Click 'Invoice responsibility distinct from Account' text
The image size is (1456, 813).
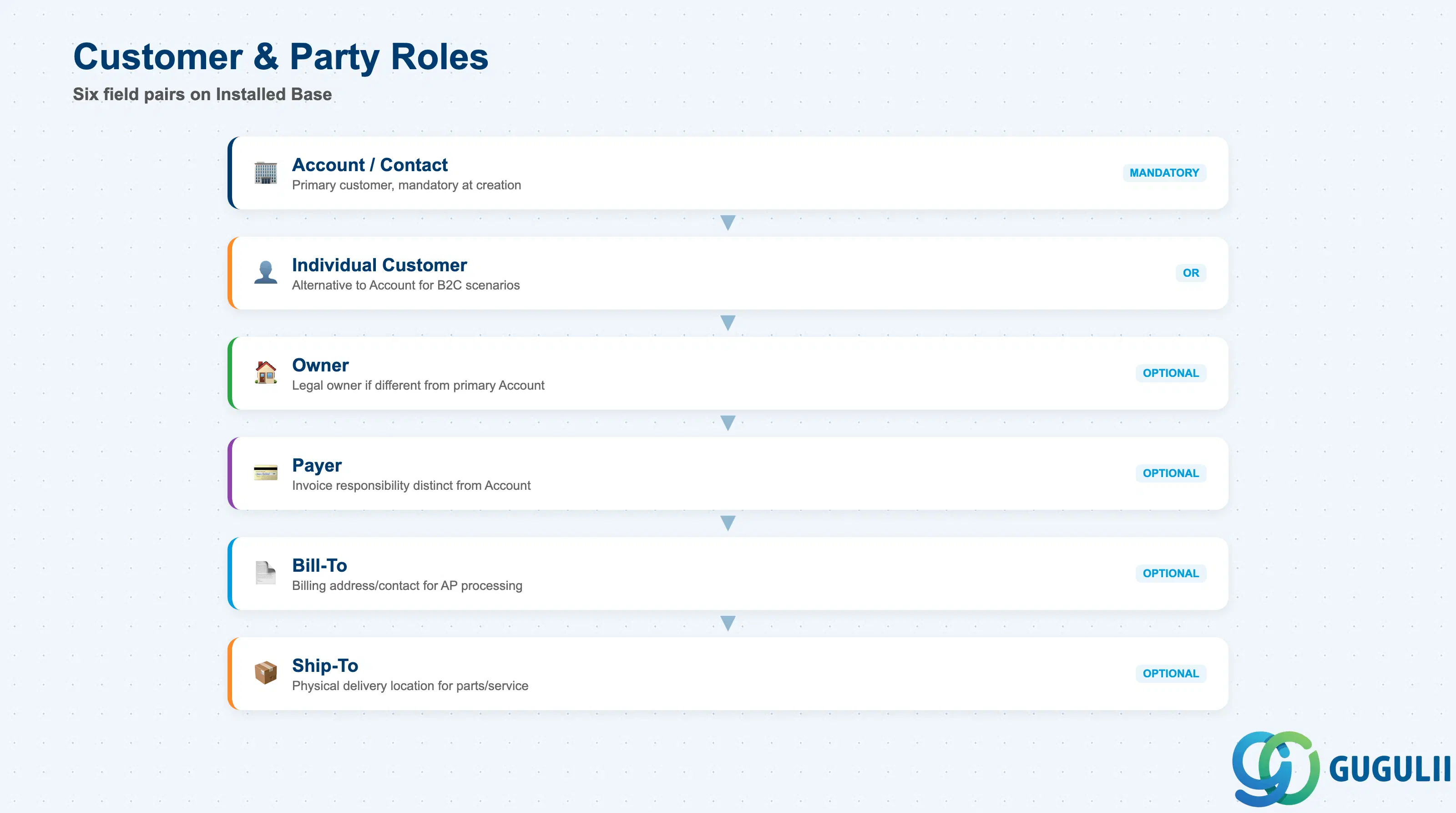pos(411,486)
